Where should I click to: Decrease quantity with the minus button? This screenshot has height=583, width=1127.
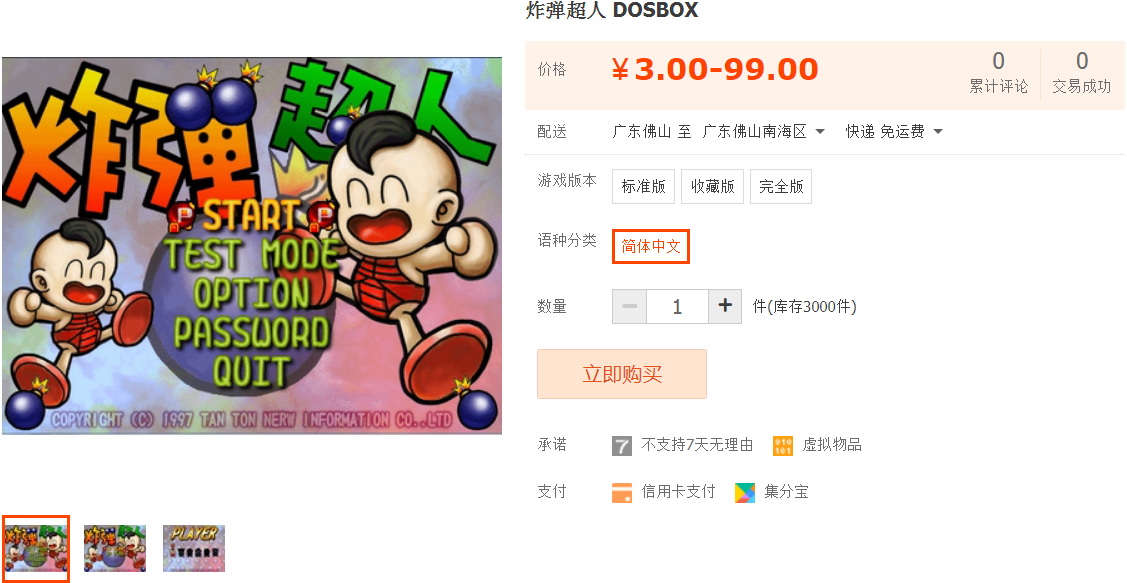click(630, 306)
